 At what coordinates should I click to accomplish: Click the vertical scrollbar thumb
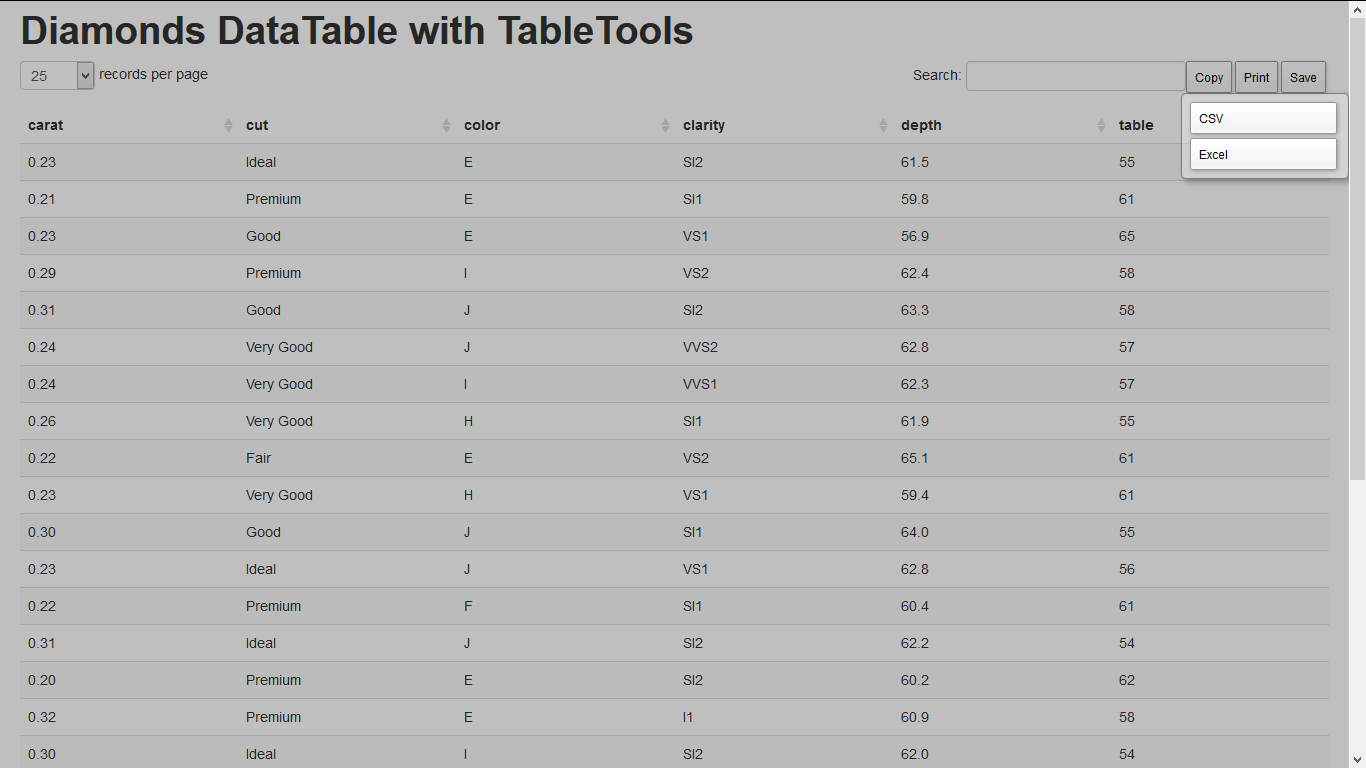[x=1357, y=250]
